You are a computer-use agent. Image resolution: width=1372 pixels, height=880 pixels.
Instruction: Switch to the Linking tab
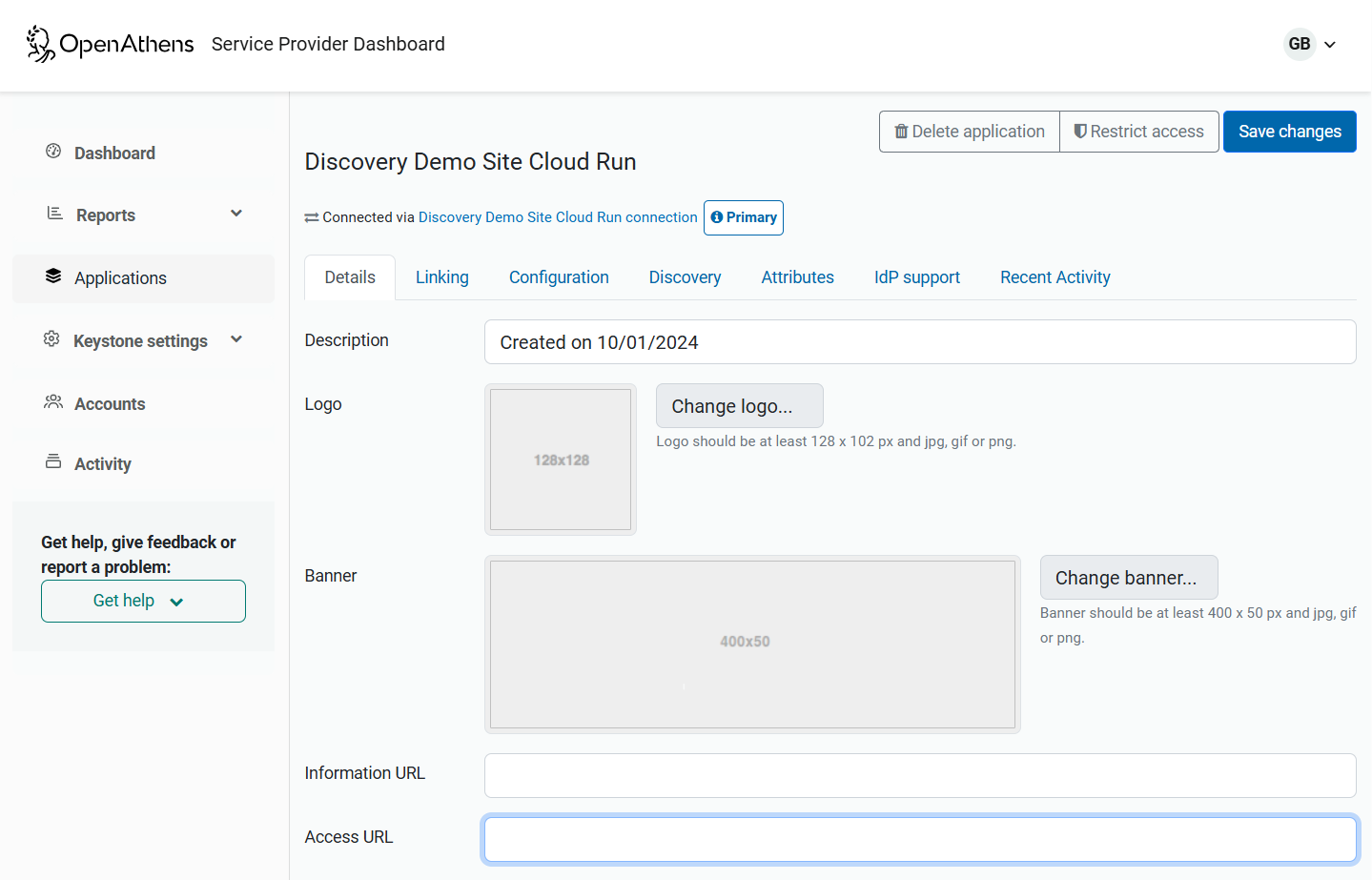click(441, 277)
